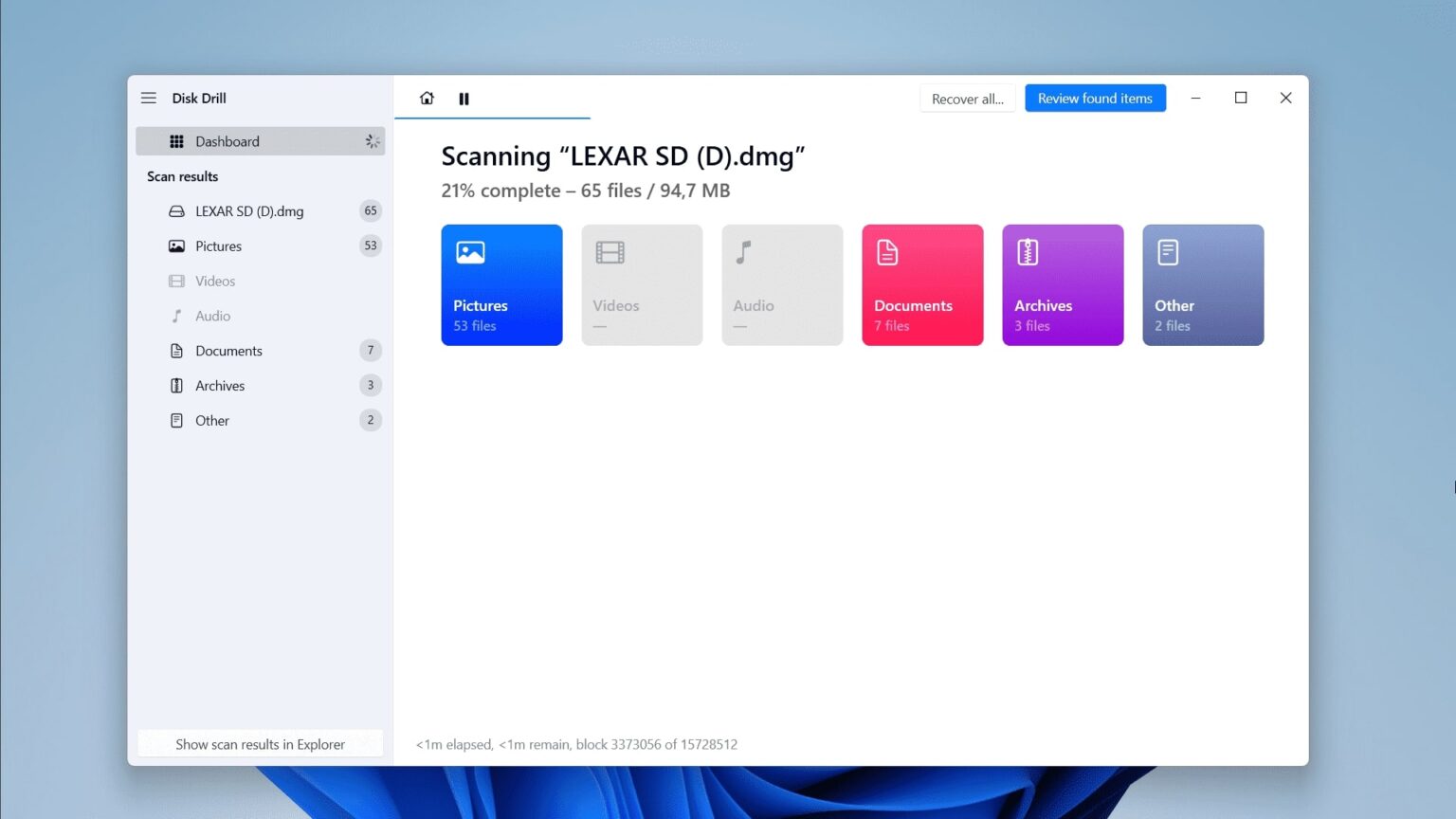Click Review found items

1095,98
